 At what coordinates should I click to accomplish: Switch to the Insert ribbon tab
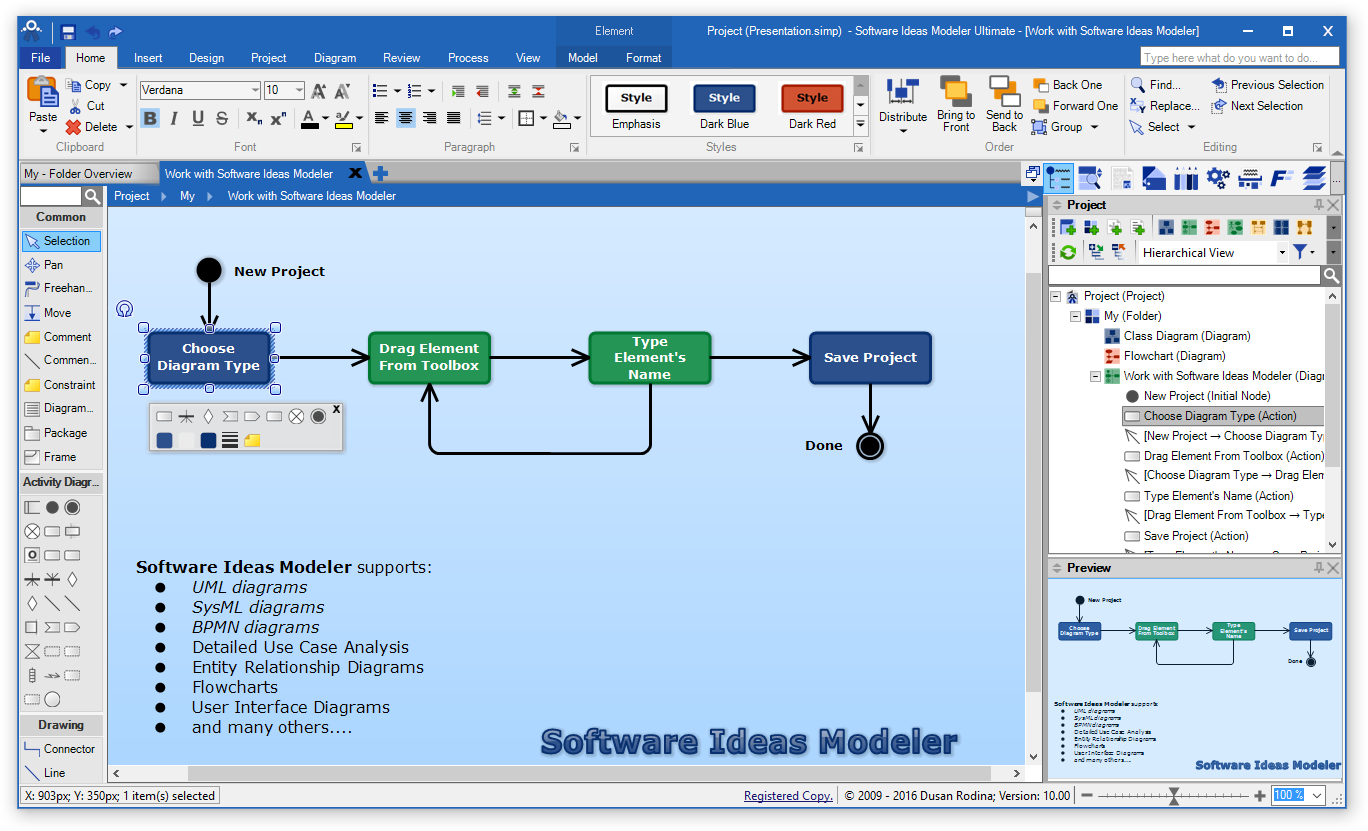click(x=148, y=58)
